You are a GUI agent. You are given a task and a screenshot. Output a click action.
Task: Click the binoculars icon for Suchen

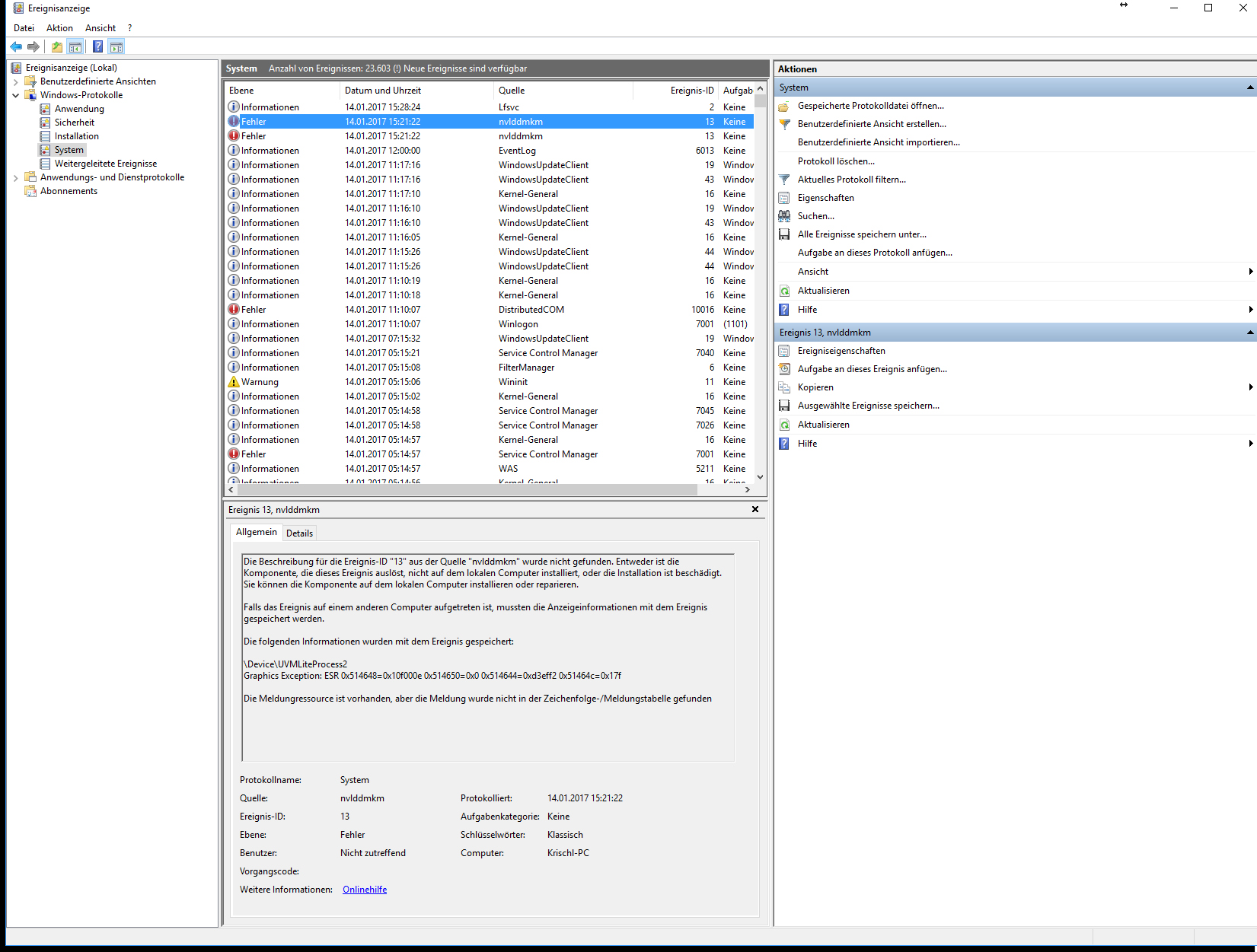pyautogui.click(x=783, y=216)
